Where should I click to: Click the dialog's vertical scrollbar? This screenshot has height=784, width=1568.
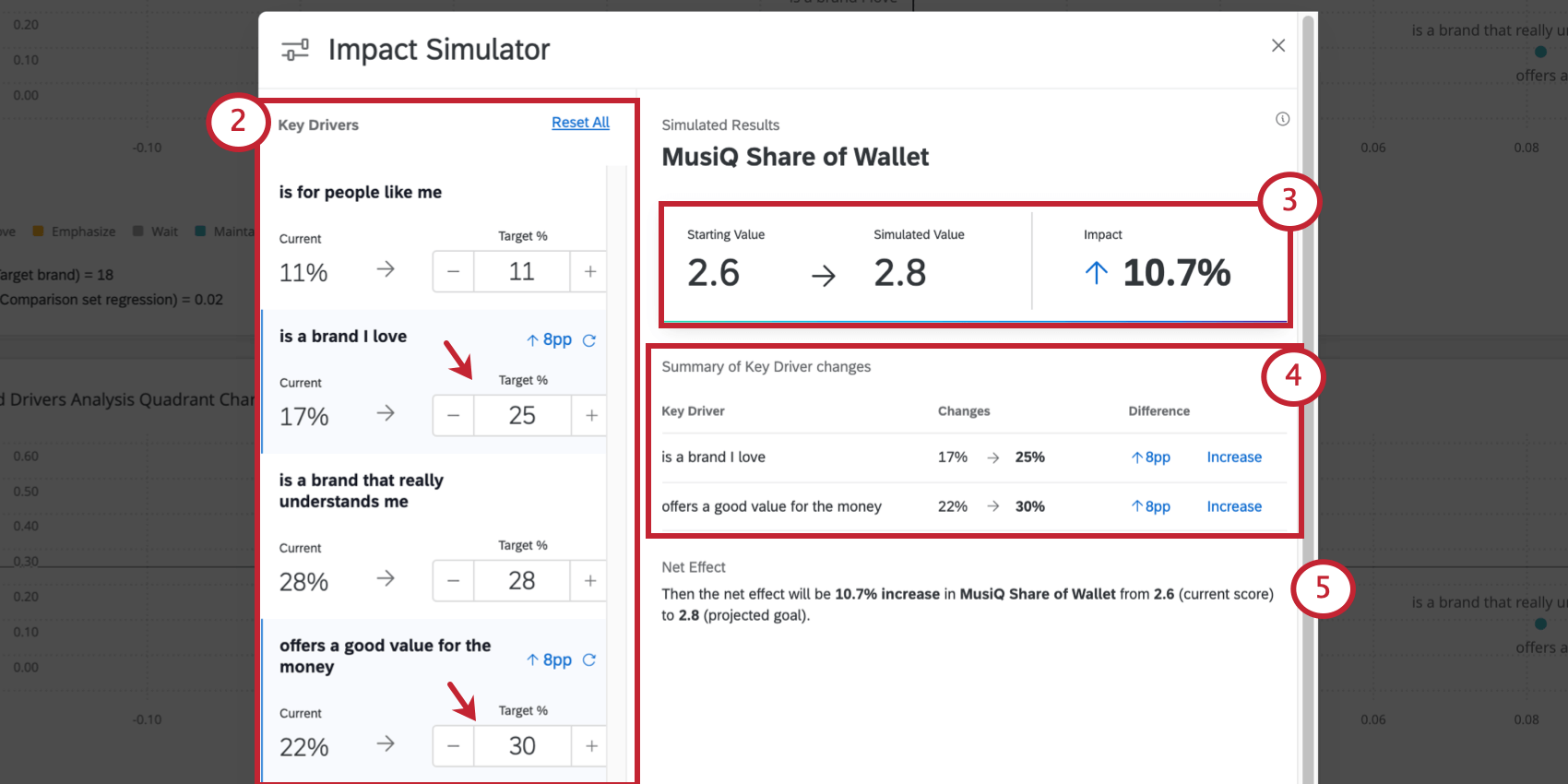coord(1307,397)
